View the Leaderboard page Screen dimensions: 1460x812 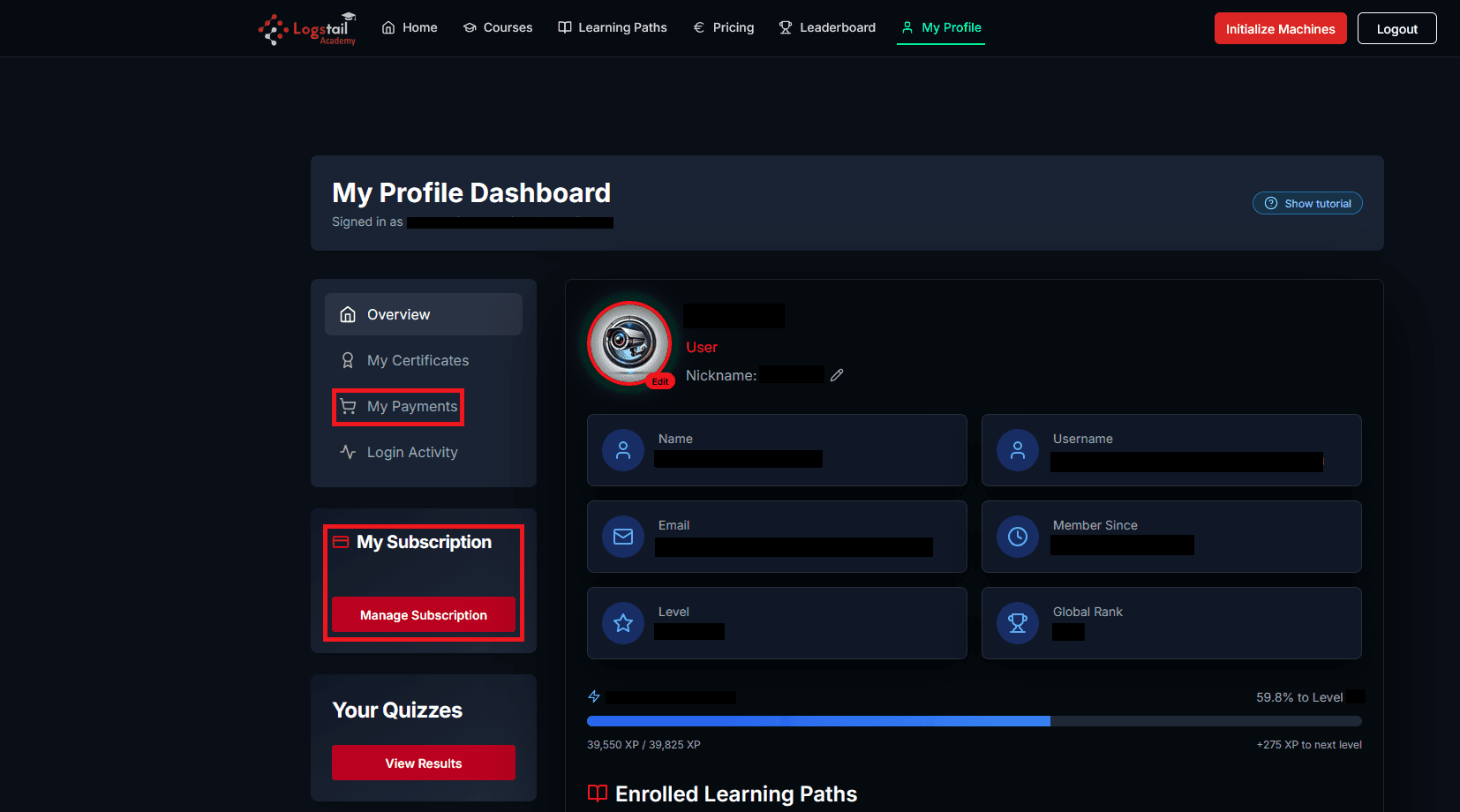click(x=828, y=27)
